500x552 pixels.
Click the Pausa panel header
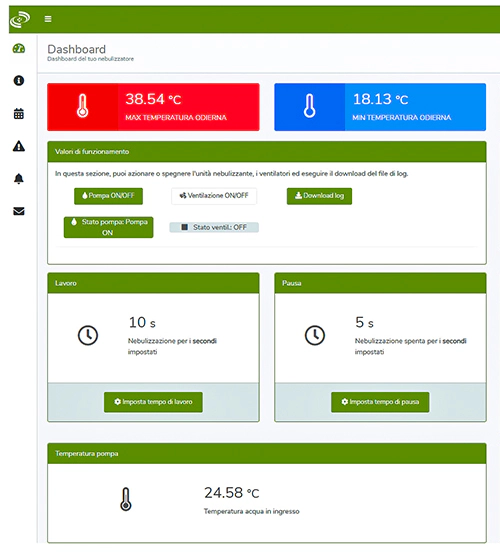pyautogui.click(x=380, y=283)
